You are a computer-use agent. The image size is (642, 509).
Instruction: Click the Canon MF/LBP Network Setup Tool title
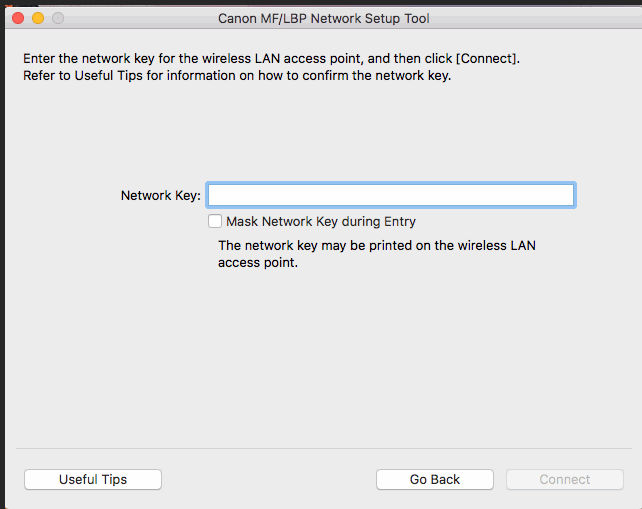click(323, 18)
